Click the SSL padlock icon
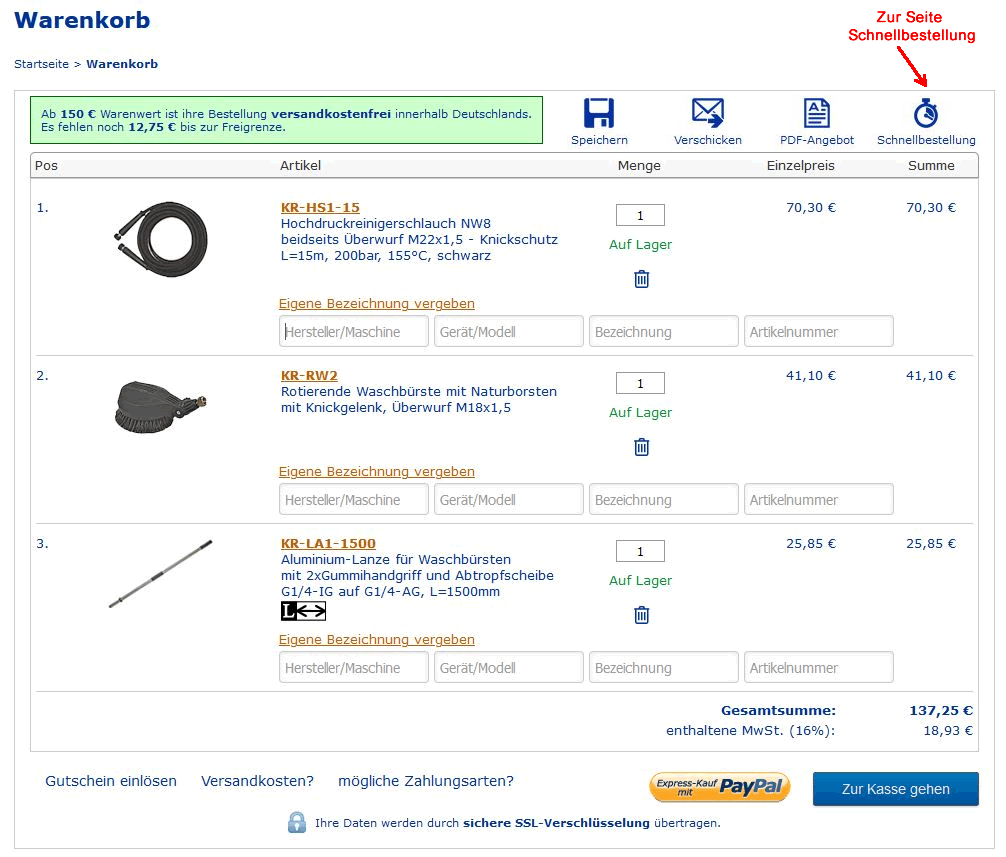 tap(297, 822)
